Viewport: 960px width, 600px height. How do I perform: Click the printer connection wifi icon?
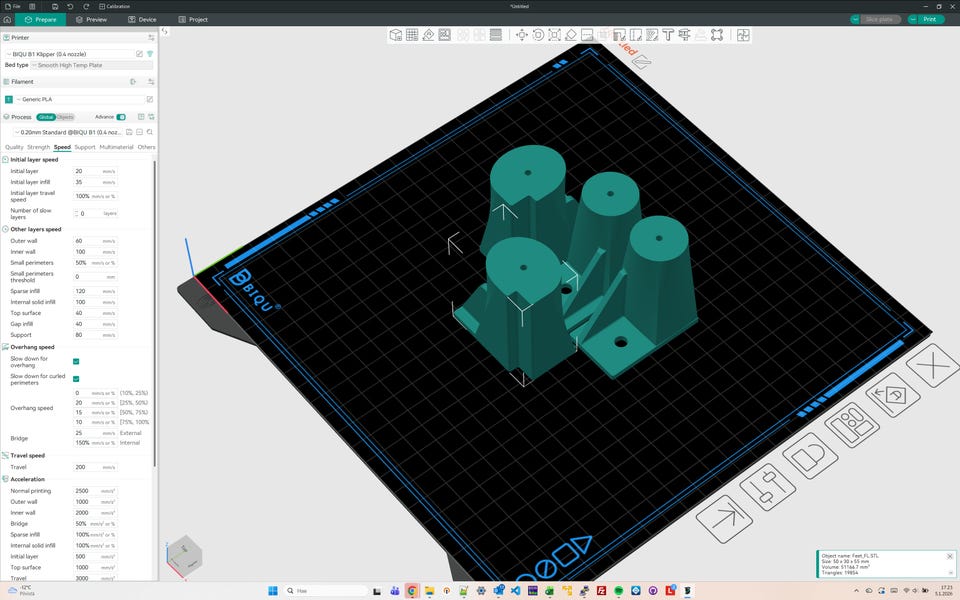tap(150, 54)
